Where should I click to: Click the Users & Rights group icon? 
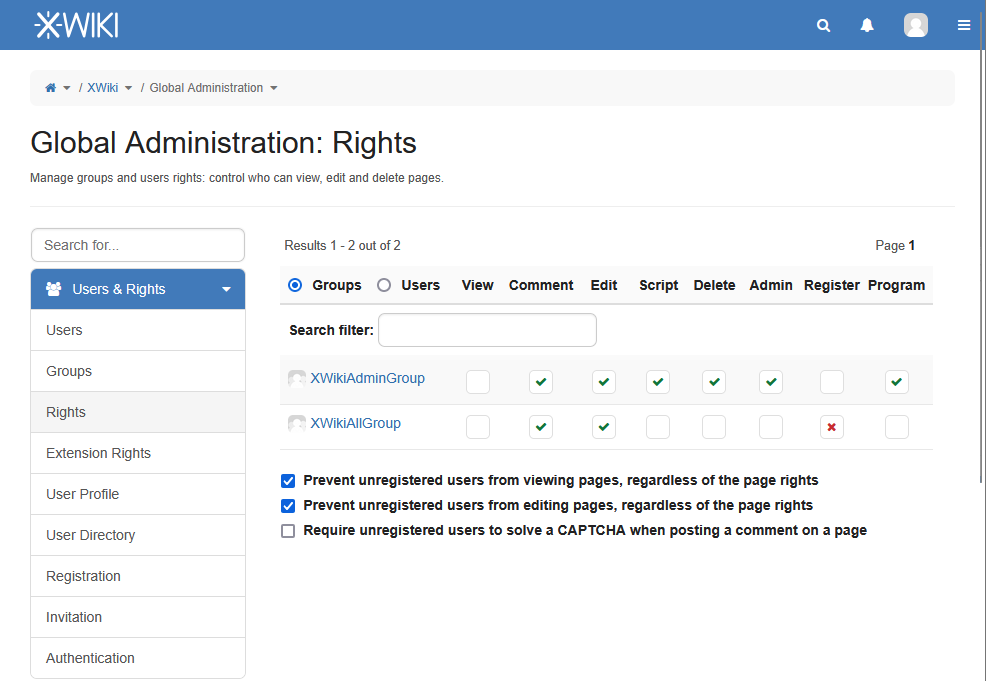[53, 289]
